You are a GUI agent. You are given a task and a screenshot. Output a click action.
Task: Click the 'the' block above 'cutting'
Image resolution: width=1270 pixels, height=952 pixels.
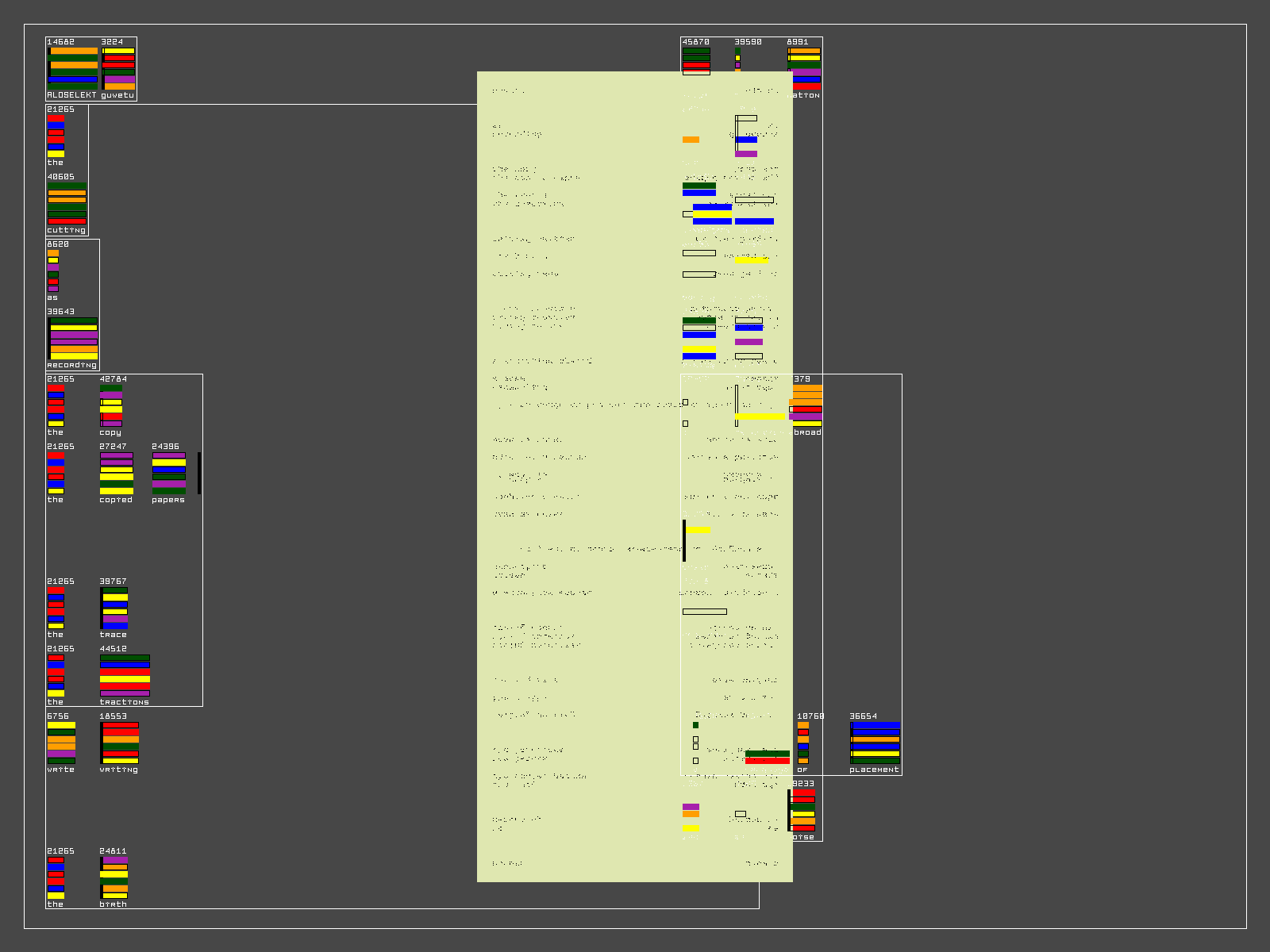click(56, 136)
